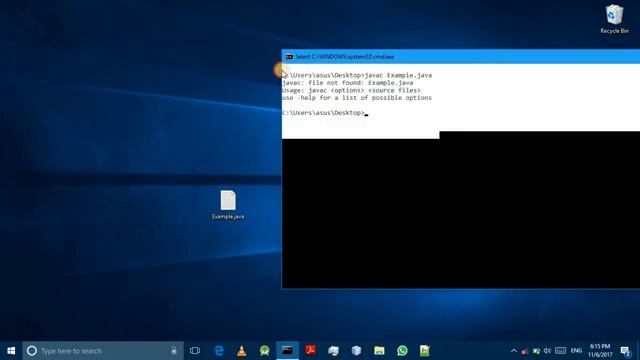Click the 'javac Example.java' command line text

click(x=398, y=76)
